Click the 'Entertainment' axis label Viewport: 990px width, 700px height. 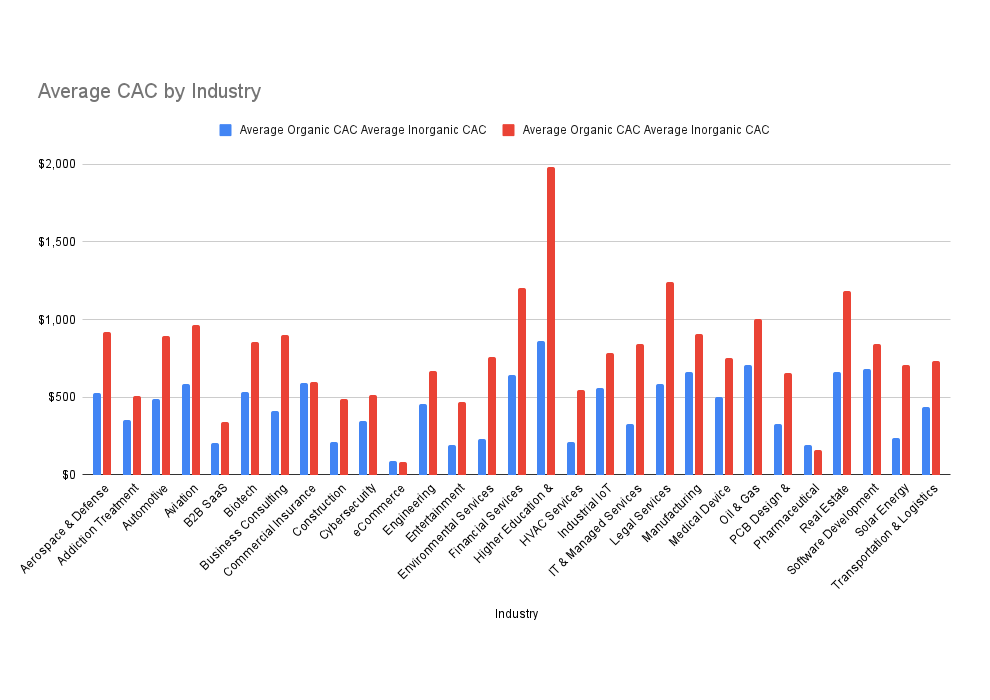click(435, 513)
